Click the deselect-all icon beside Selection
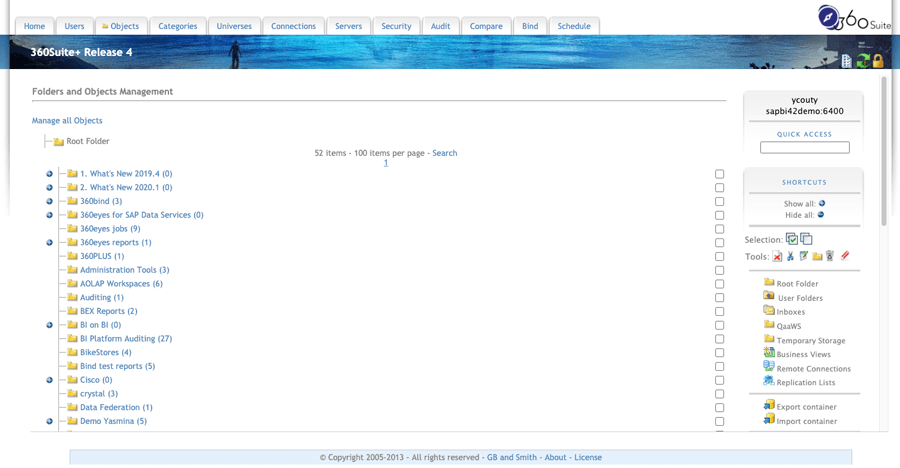This screenshot has width=900, height=468. [x=806, y=239]
